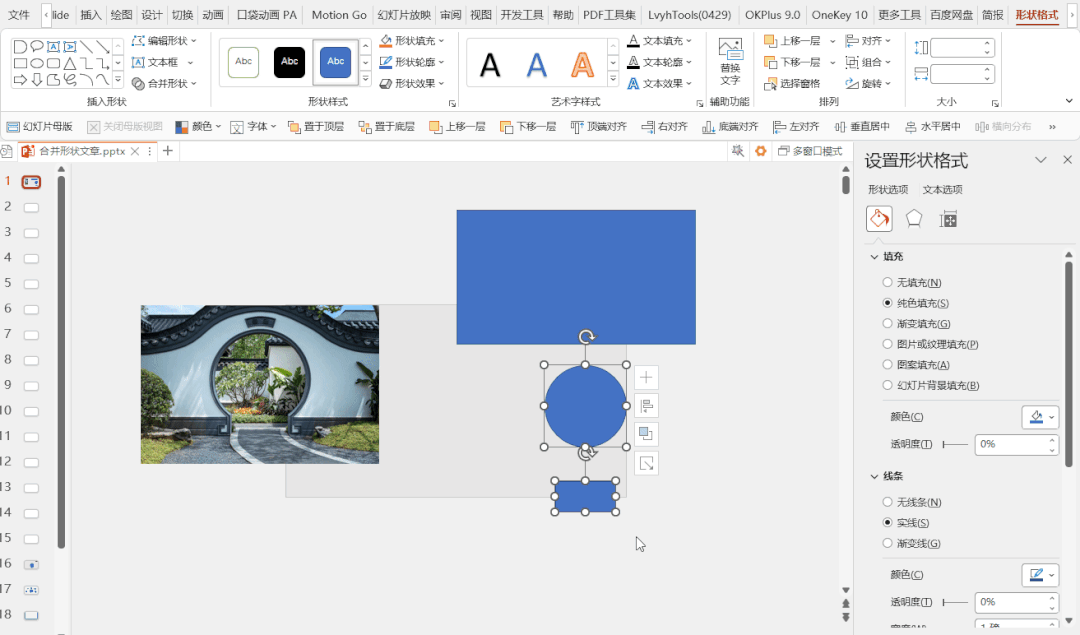Open the File (文件) menu
1080x635 pixels.
point(19,15)
